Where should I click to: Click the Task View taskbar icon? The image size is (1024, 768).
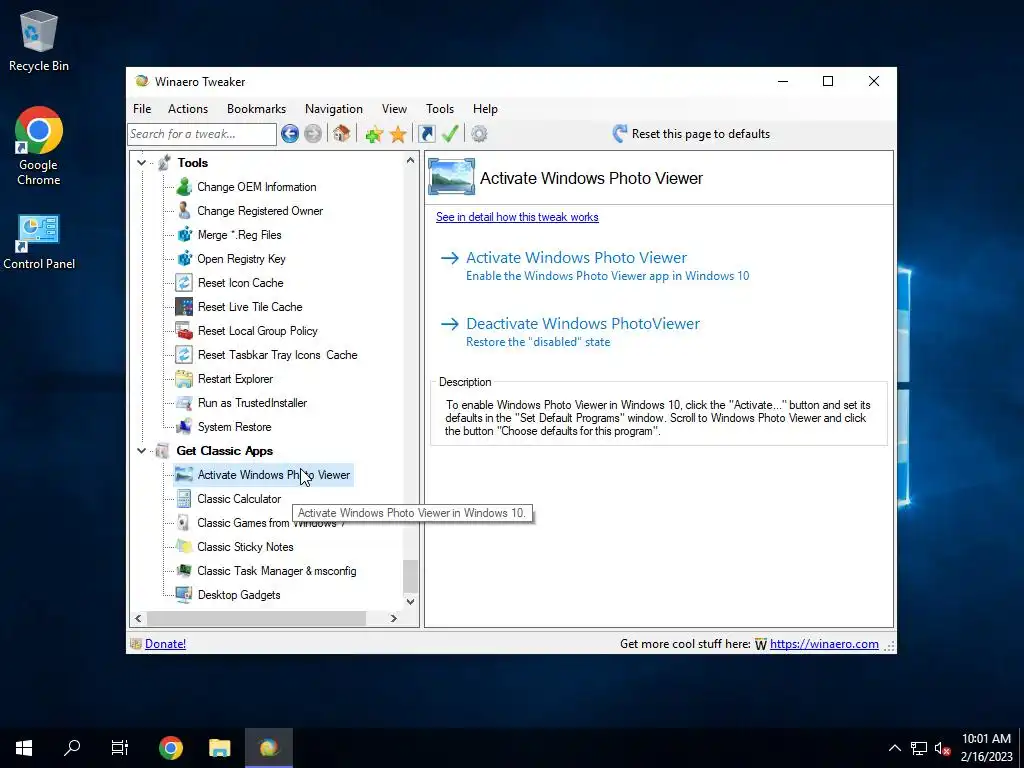pyautogui.click(x=120, y=748)
